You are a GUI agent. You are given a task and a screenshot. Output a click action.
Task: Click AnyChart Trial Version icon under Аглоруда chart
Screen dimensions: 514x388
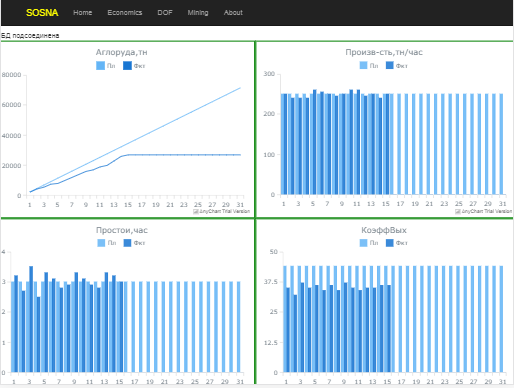point(196,211)
